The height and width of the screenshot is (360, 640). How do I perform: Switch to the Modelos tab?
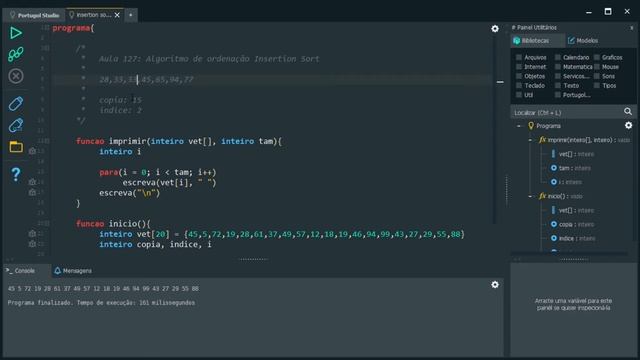(x=583, y=40)
